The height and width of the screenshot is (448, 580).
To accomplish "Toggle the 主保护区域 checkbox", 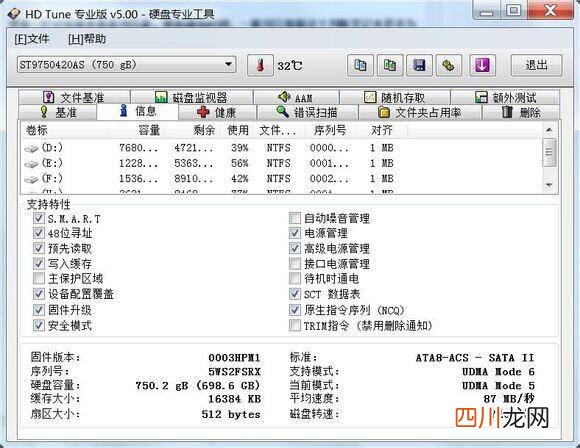I will coord(39,279).
